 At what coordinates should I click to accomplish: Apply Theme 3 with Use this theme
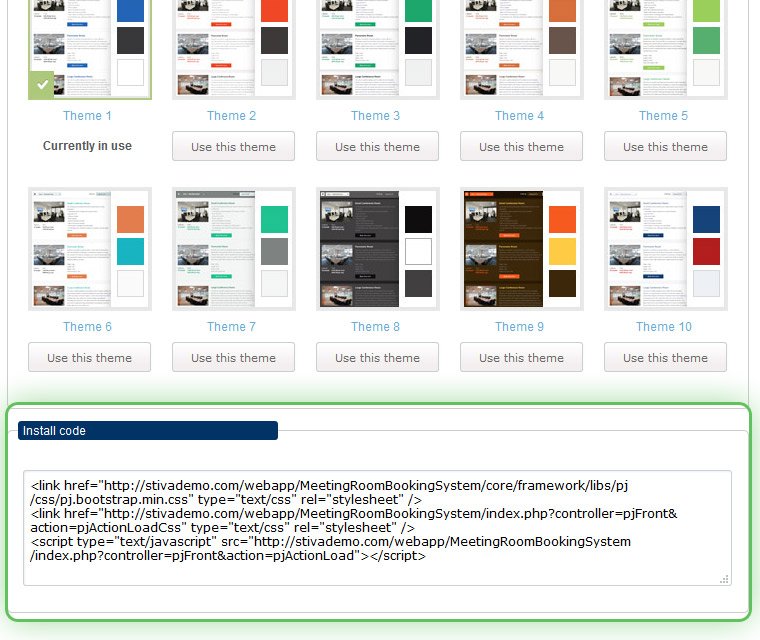(x=377, y=146)
